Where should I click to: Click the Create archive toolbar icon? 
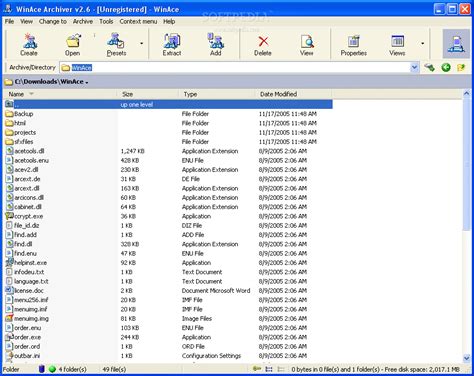coord(29,45)
